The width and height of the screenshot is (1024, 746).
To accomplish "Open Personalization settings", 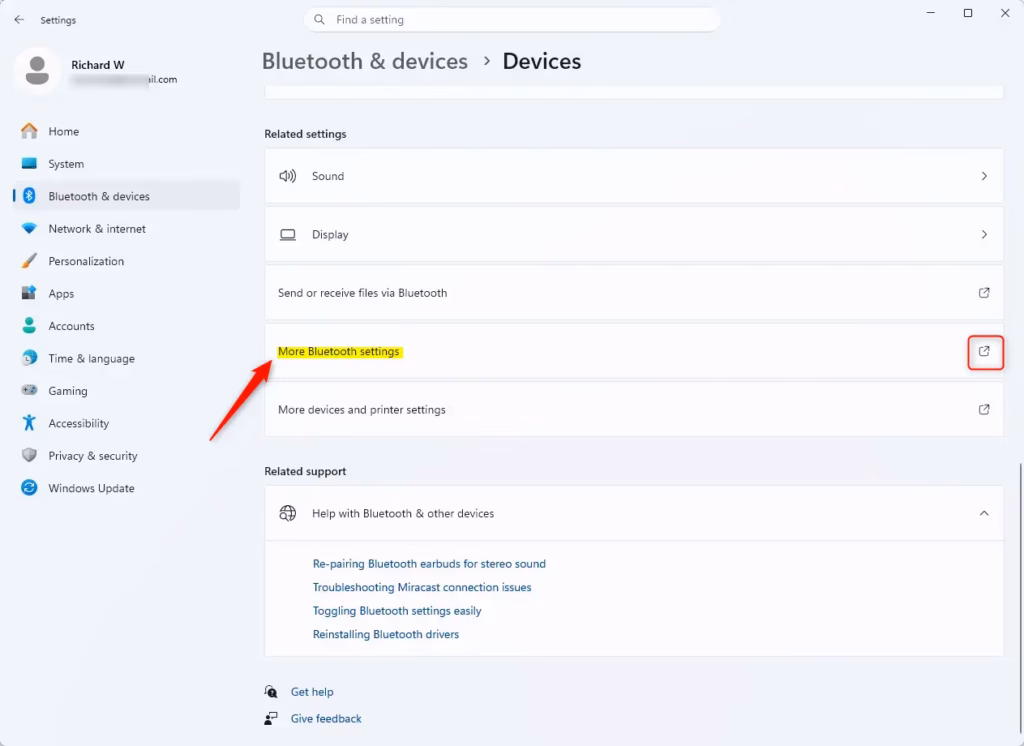I will (x=126, y=261).
